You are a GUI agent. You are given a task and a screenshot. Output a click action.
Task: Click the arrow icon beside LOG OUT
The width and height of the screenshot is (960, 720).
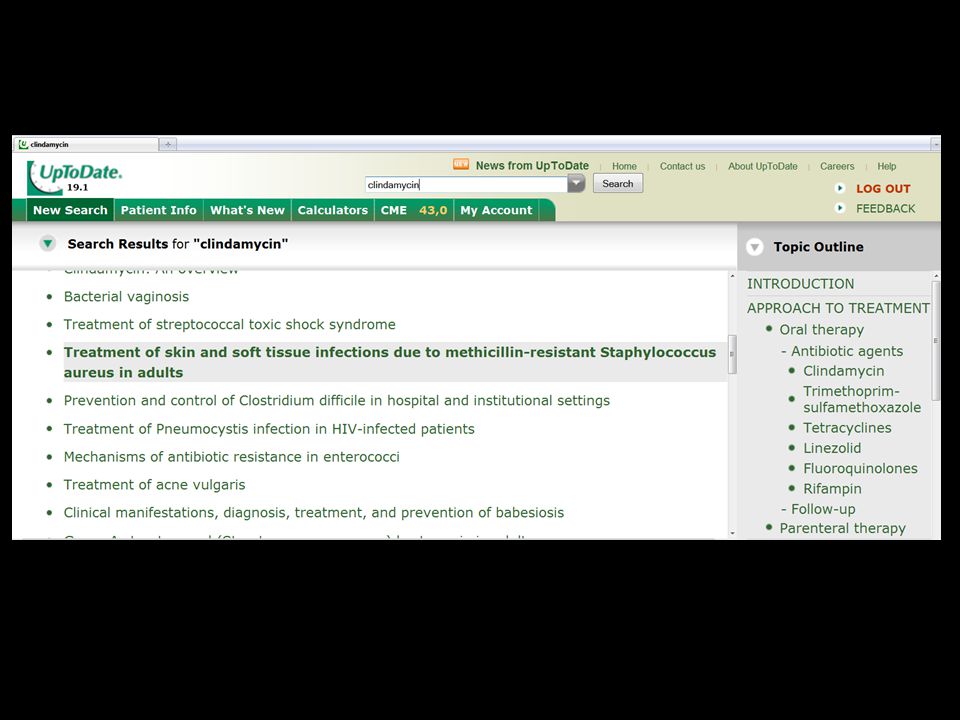click(840, 189)
